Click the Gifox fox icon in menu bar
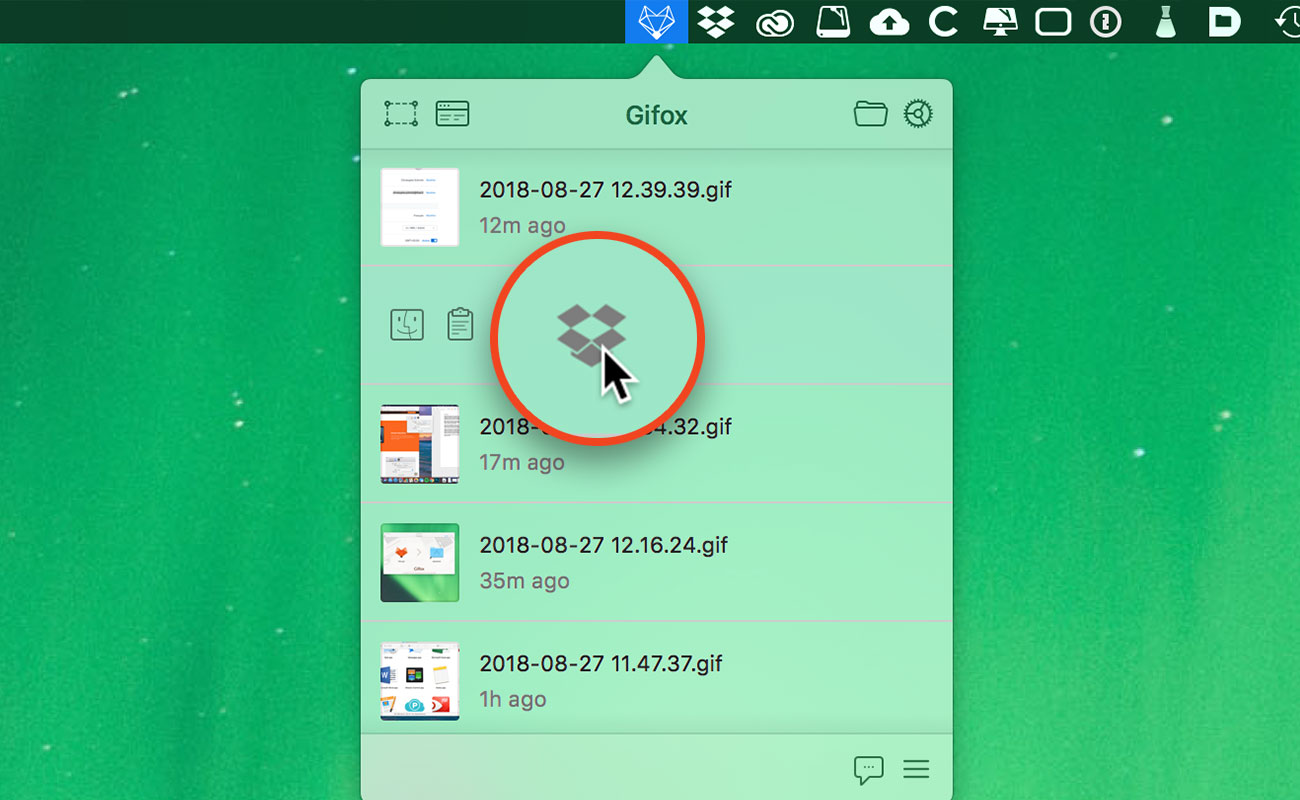1300x800 pixels. tap(656, 21)
